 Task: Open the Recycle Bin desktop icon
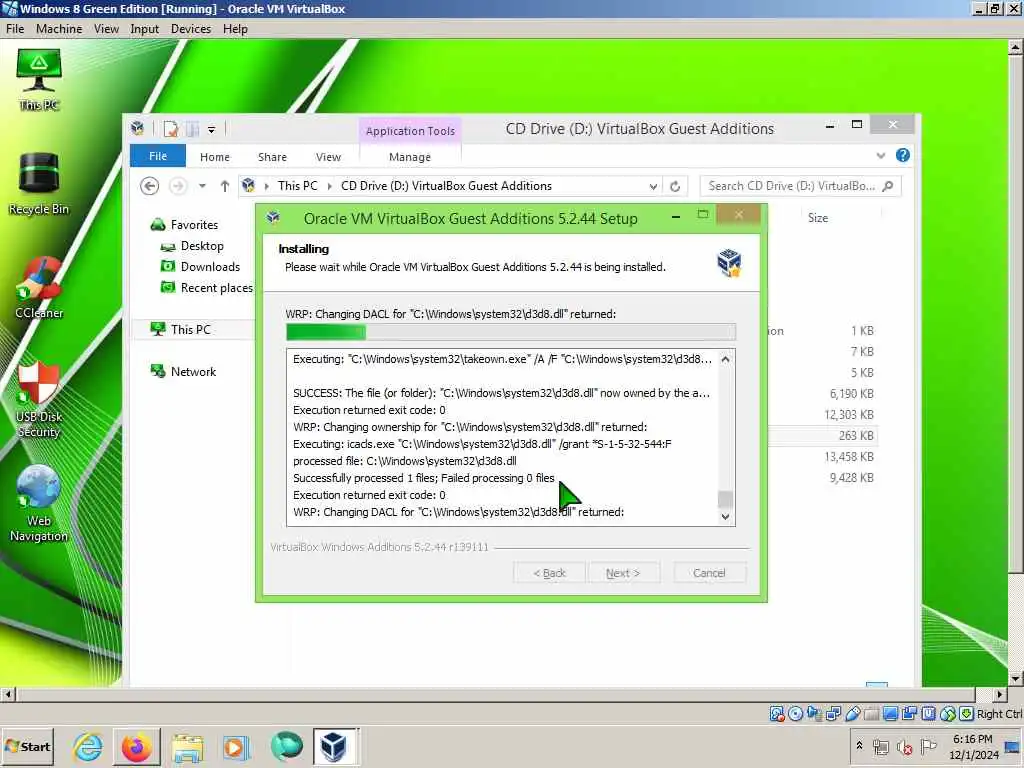(x=39, y=184)
